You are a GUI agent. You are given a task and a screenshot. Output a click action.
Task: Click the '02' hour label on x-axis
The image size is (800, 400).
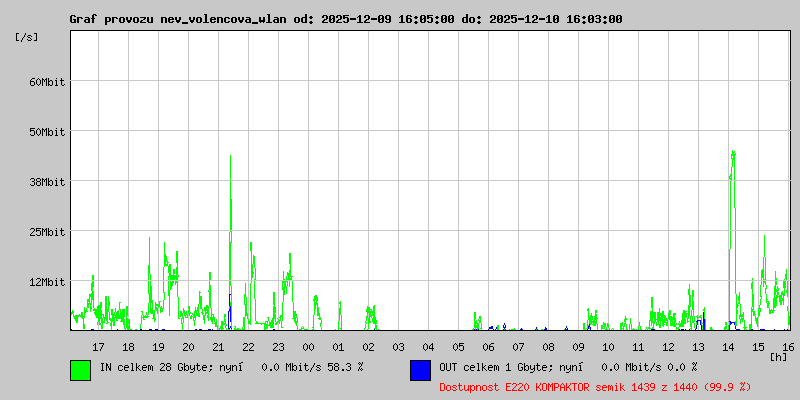click(368, 347)
